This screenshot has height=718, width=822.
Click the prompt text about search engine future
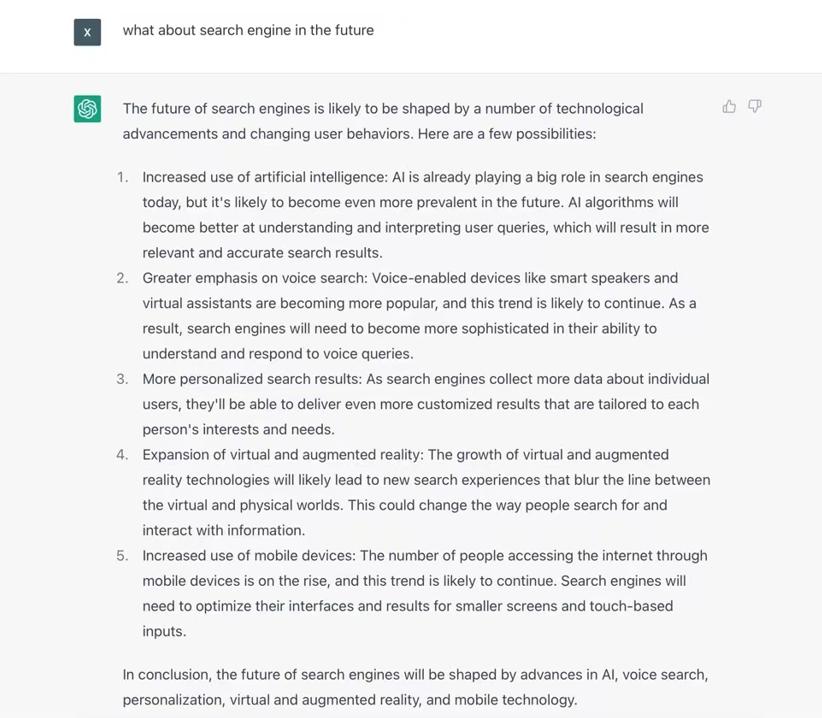tap(248, 30)
